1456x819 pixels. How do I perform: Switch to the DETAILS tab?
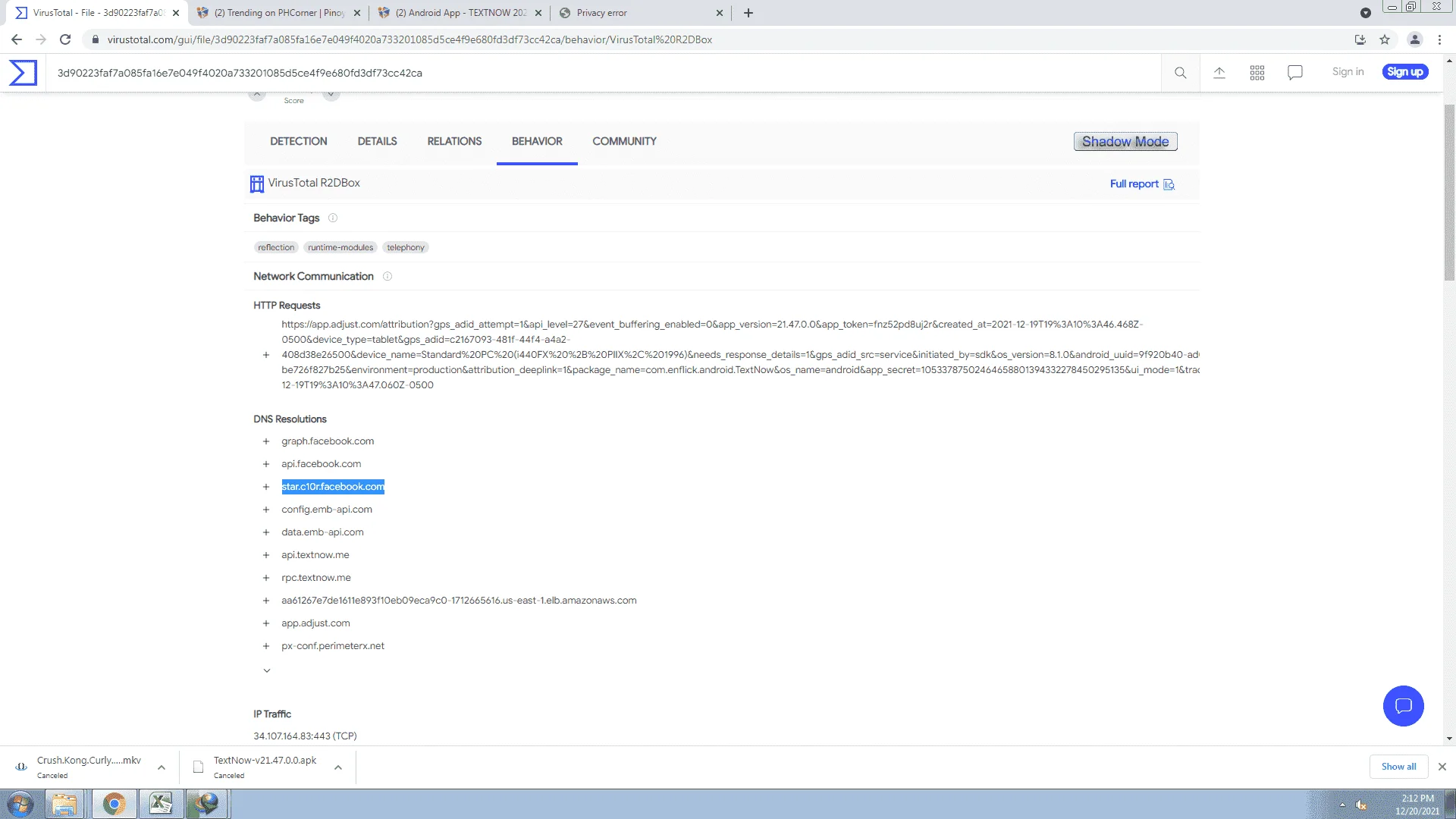tap(377, 141)
